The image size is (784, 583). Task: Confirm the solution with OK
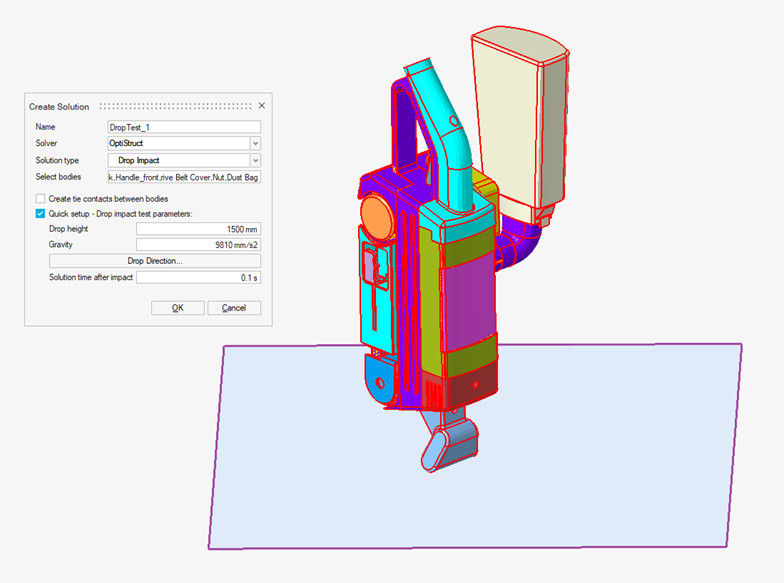[177, 308]
